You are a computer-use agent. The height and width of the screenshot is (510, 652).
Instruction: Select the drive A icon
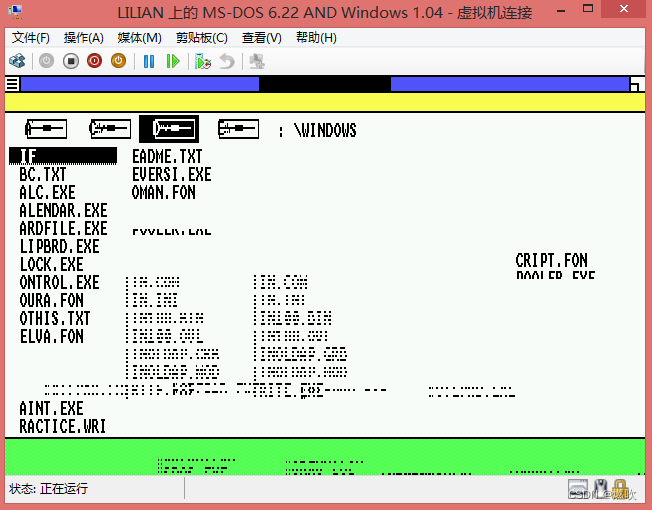tap(46, 128)
